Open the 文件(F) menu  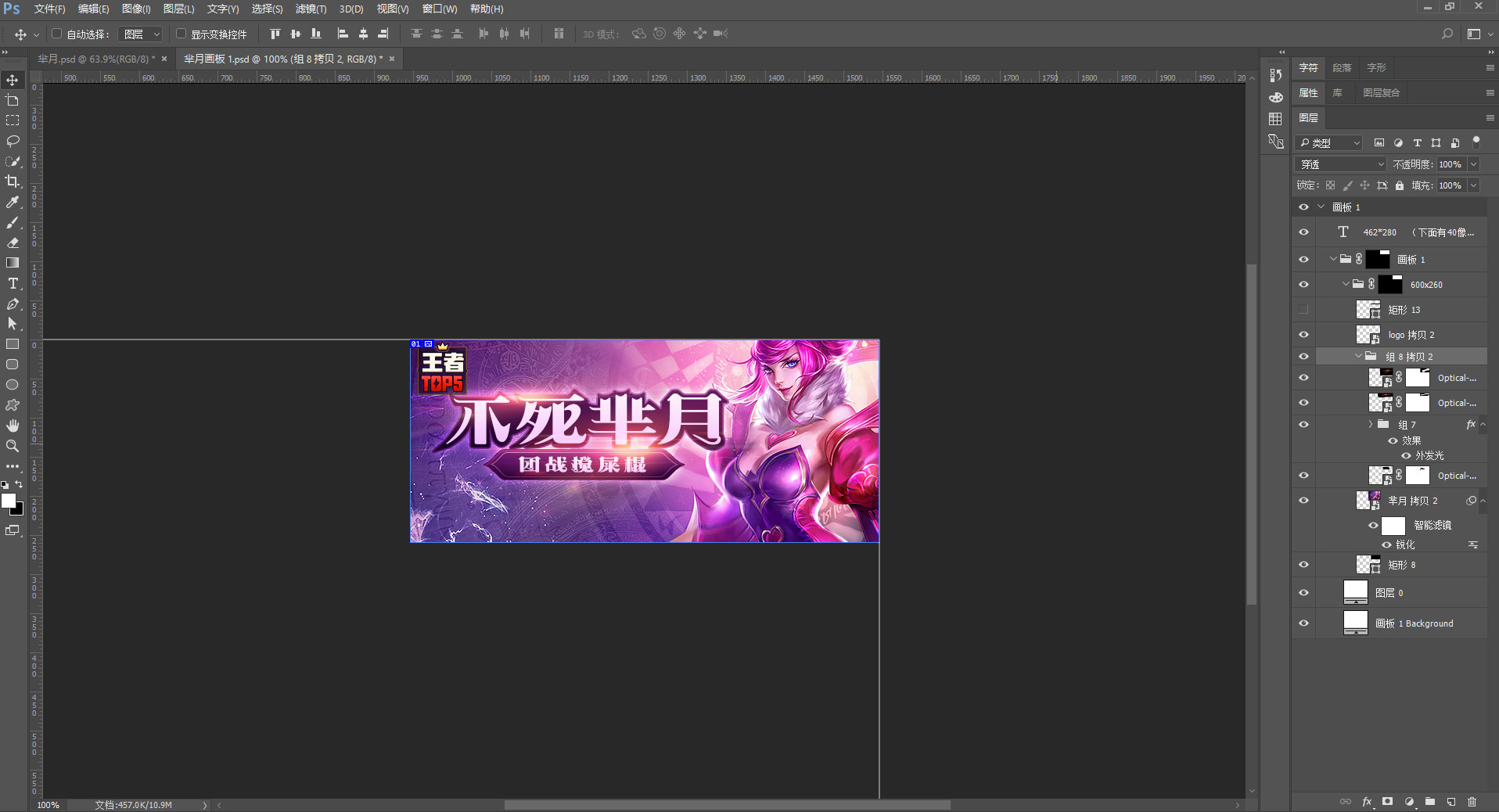point(49,9)
